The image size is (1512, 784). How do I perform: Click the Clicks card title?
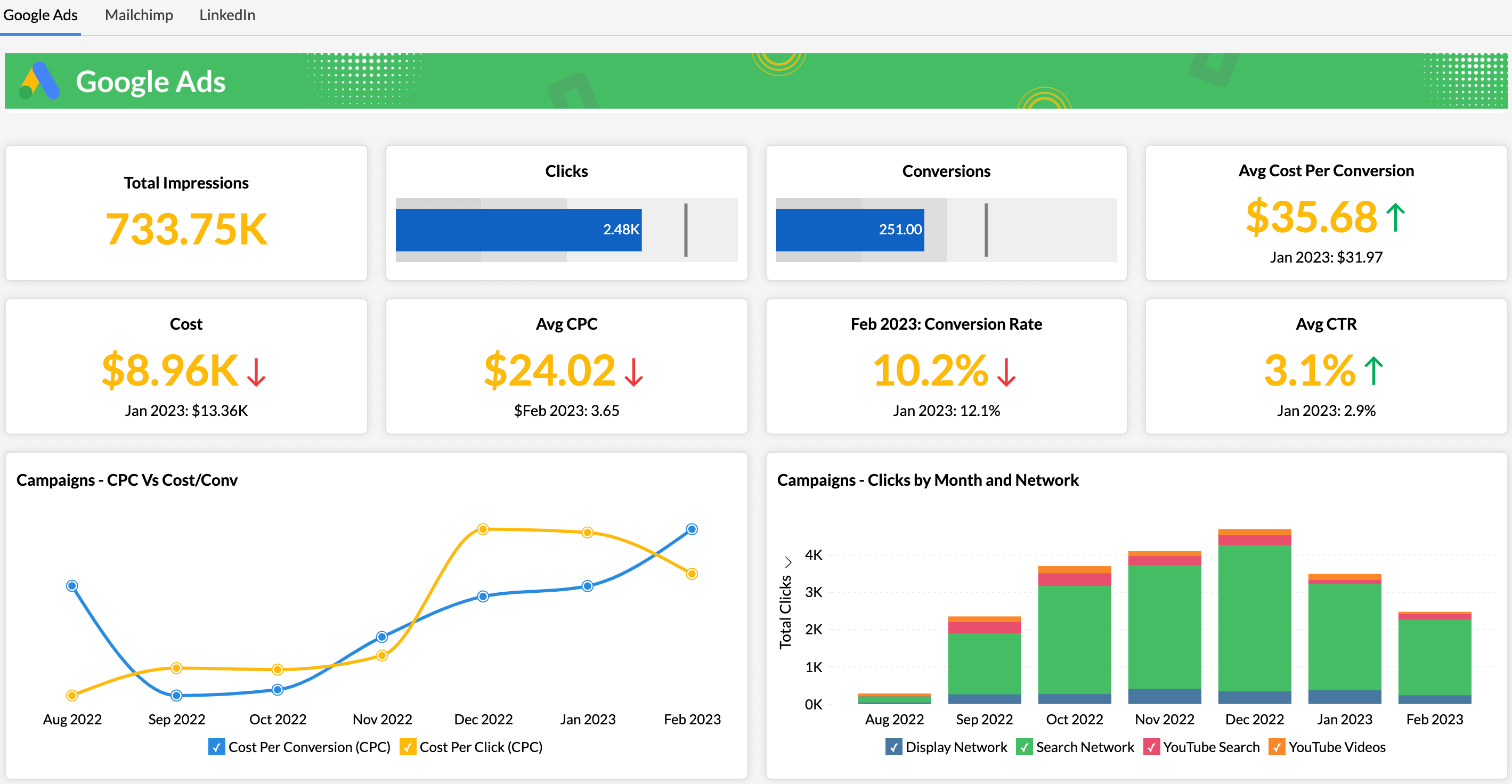coord(566,171)
